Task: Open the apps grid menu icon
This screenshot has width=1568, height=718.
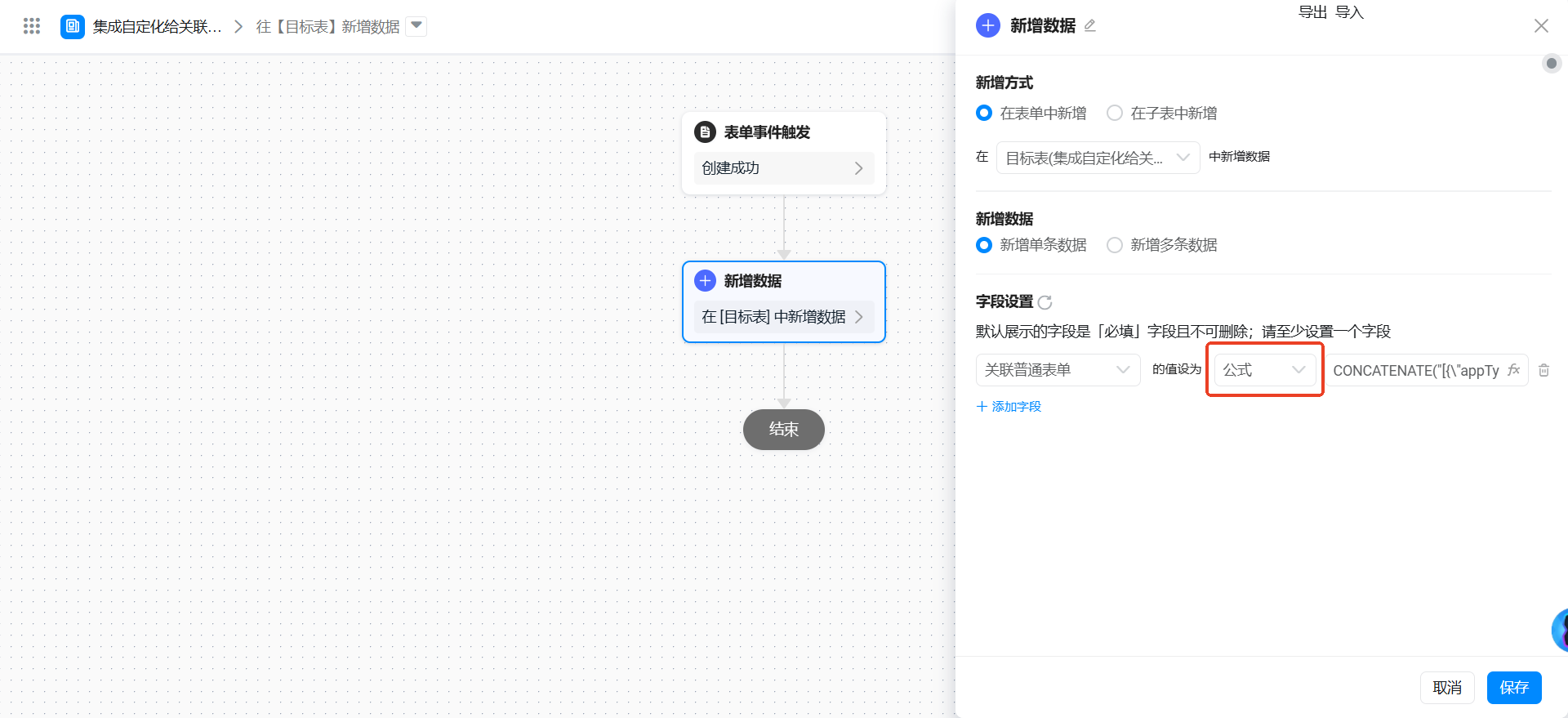Action: [x=32, y=26]
